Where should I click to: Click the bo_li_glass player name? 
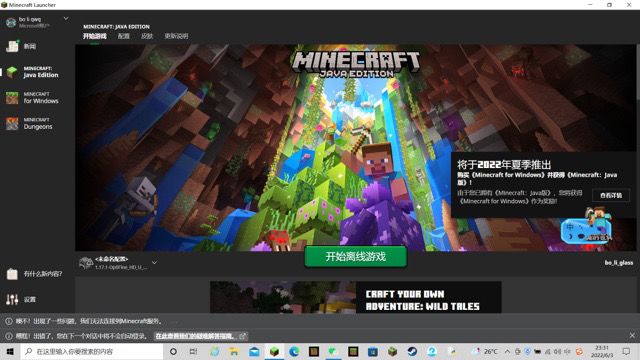[x=619, y=263]
